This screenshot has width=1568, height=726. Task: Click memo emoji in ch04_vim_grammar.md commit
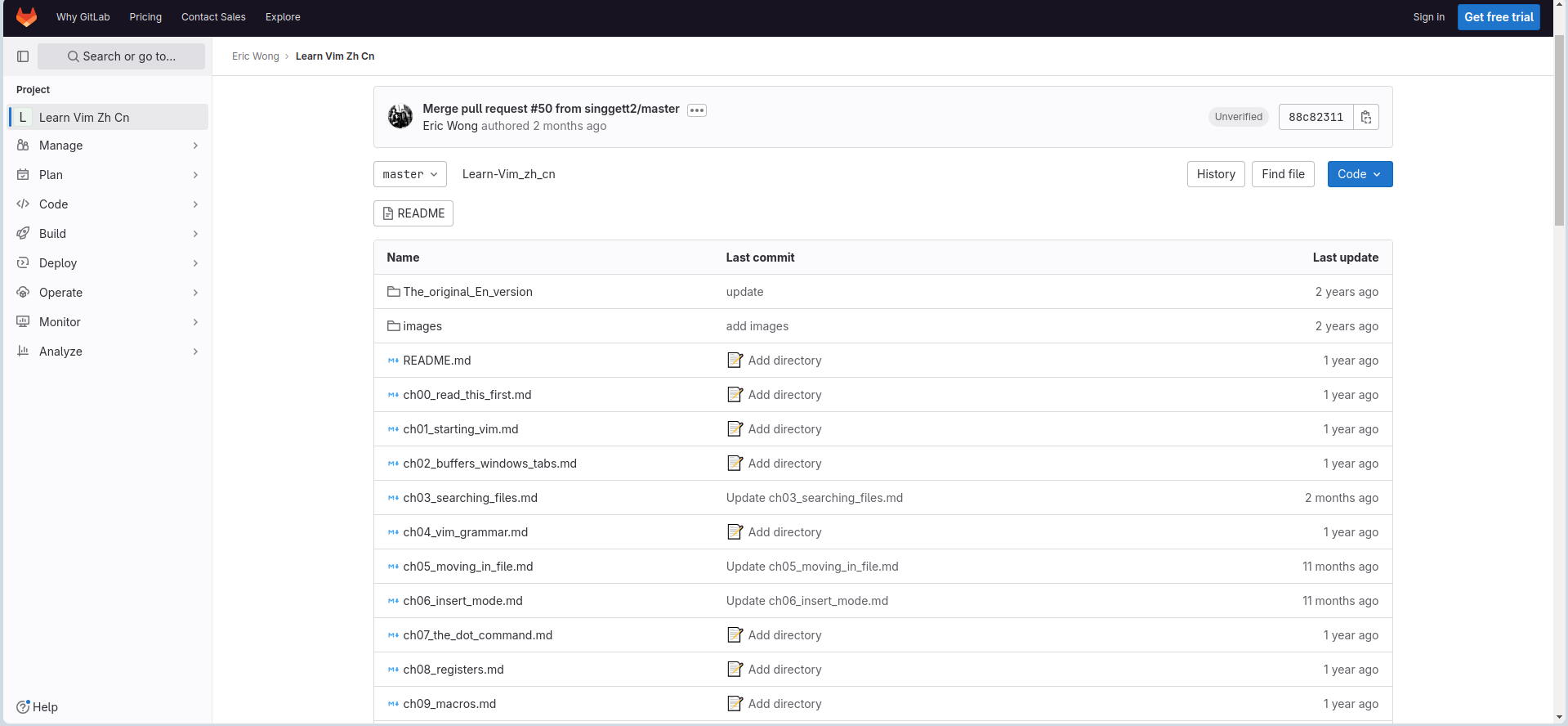click(735, 531)
